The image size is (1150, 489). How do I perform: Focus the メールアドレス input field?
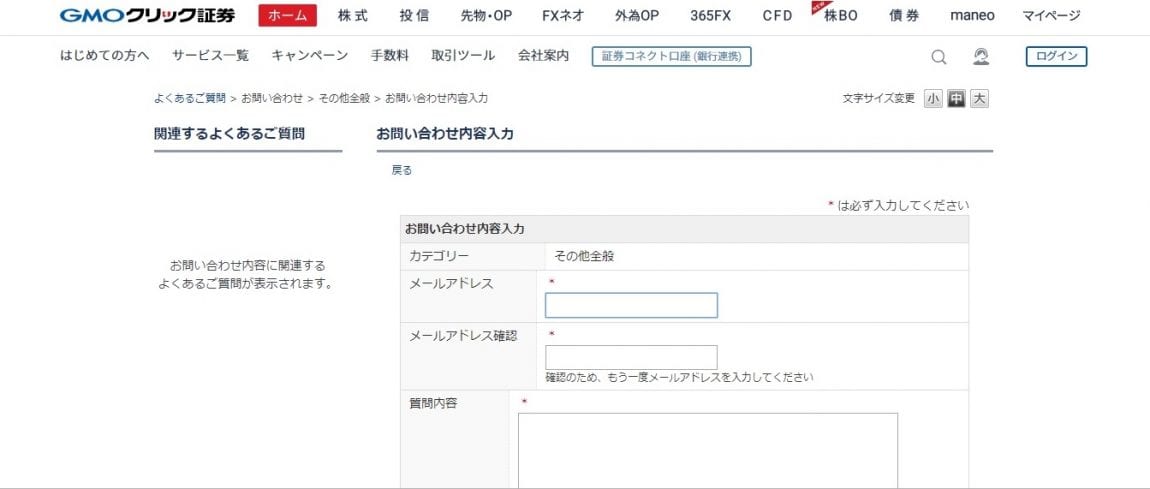631,305
